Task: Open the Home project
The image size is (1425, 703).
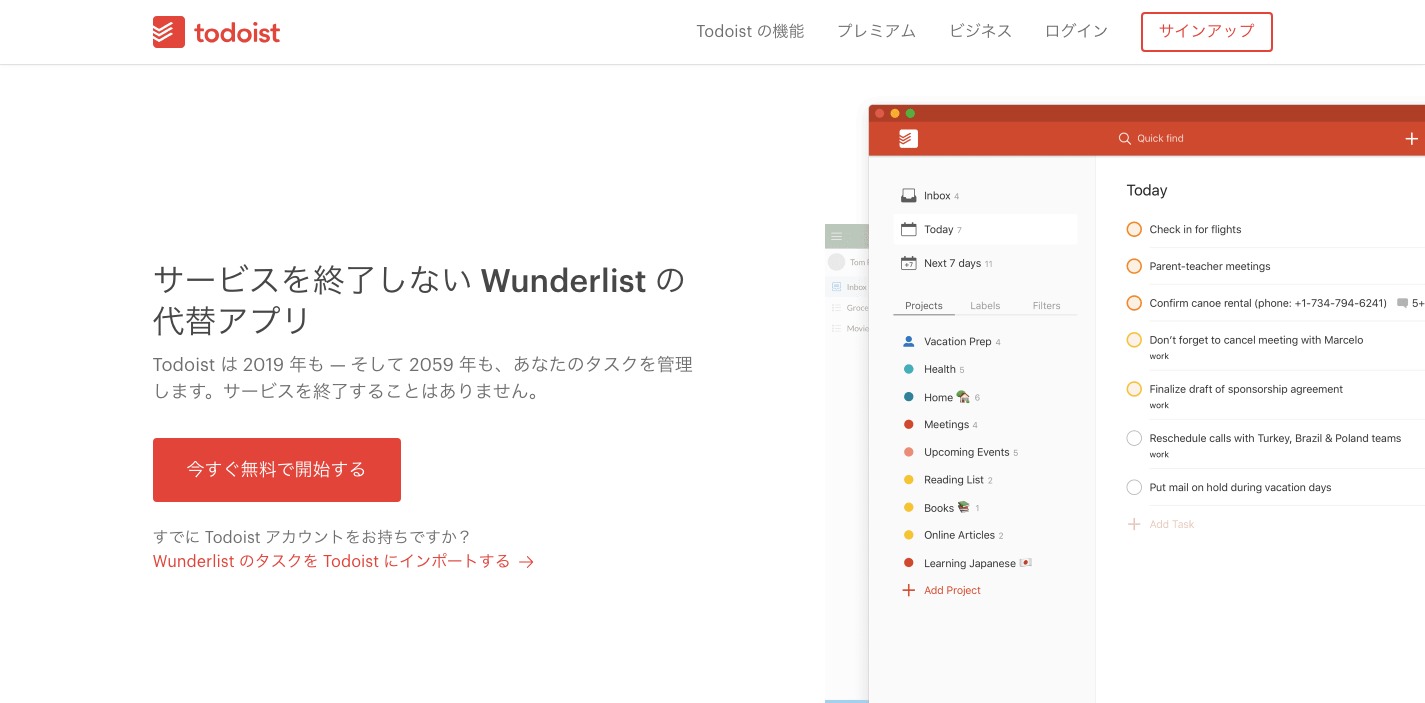Action: pos(938,397)
